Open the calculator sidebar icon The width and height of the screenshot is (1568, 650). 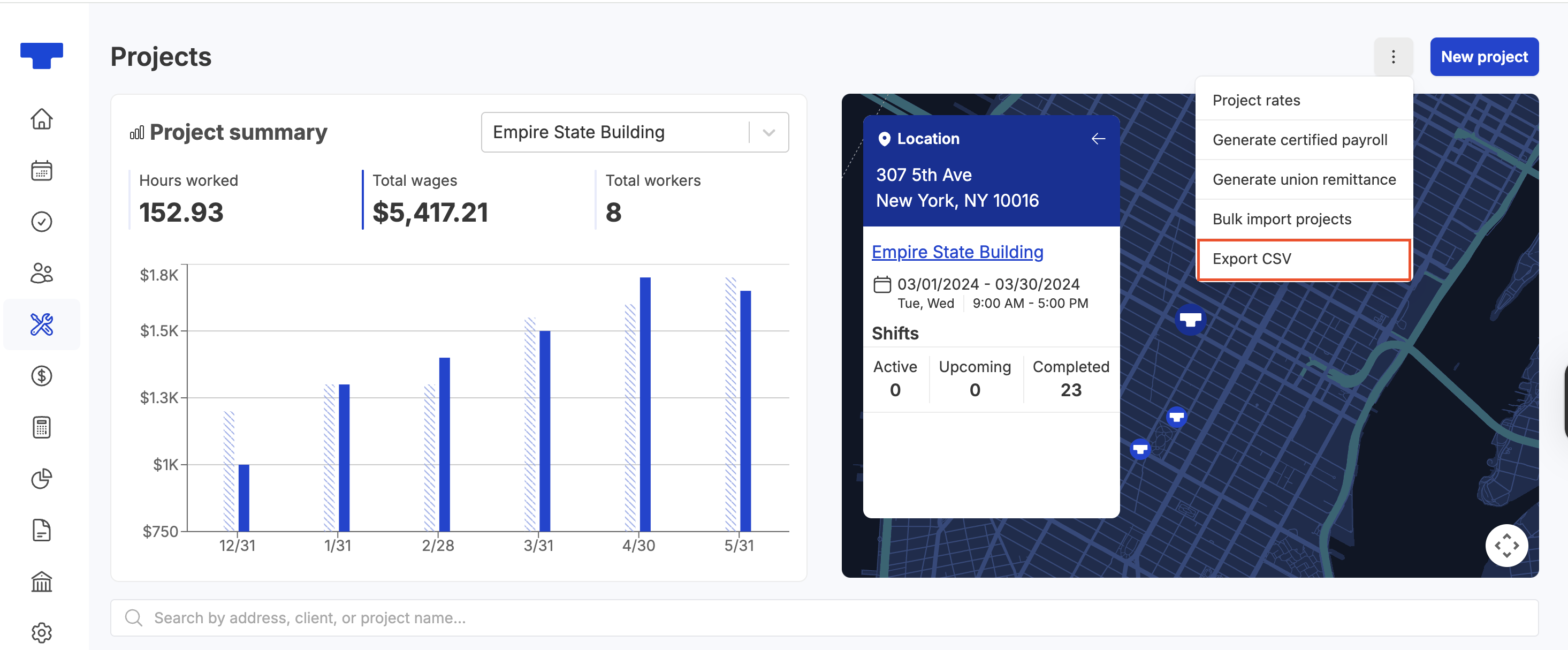pyautogui.click(x=41, y=427)
